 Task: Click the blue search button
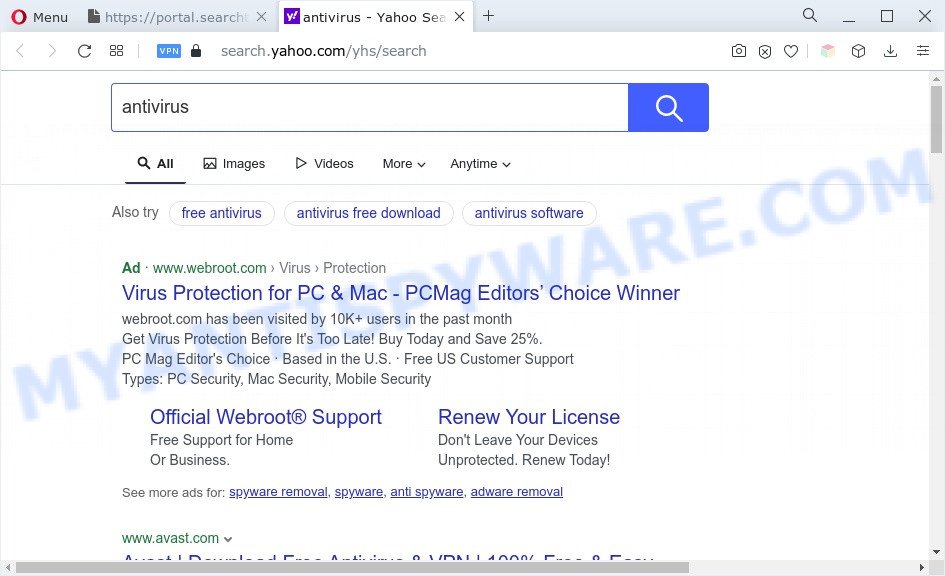point(668,107)
